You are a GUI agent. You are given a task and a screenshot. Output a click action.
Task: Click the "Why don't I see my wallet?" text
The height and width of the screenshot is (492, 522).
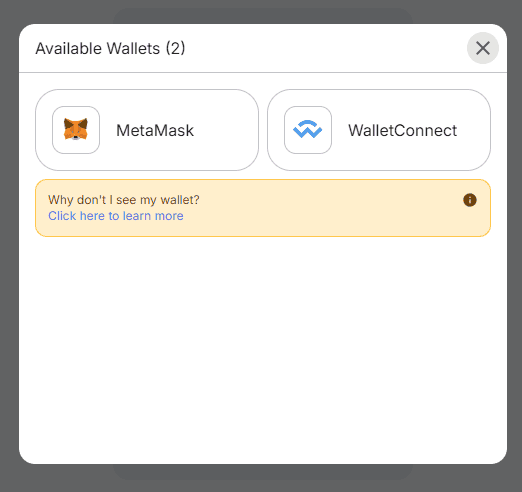[124, 200]
